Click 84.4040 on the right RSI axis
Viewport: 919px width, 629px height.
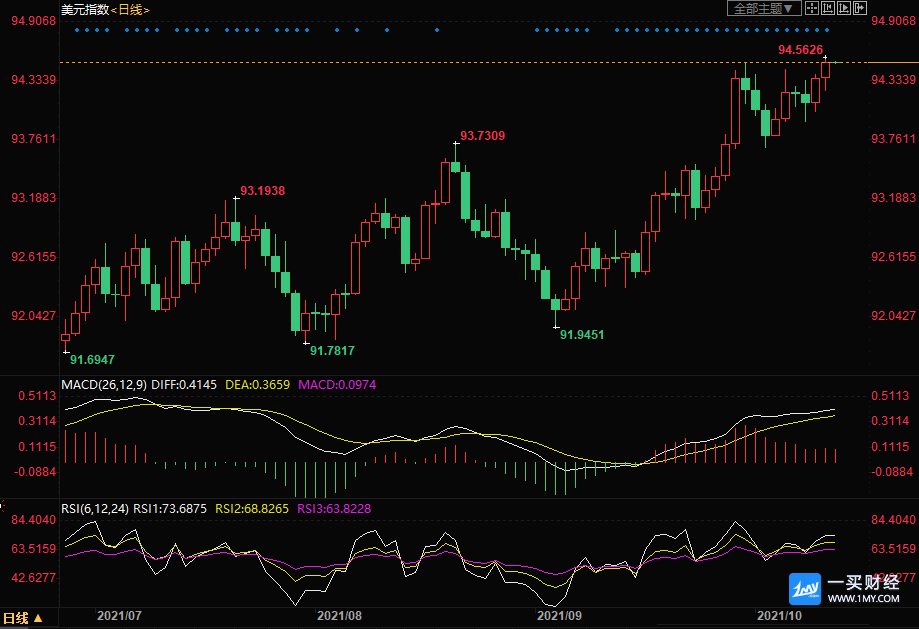pos(893,519)
